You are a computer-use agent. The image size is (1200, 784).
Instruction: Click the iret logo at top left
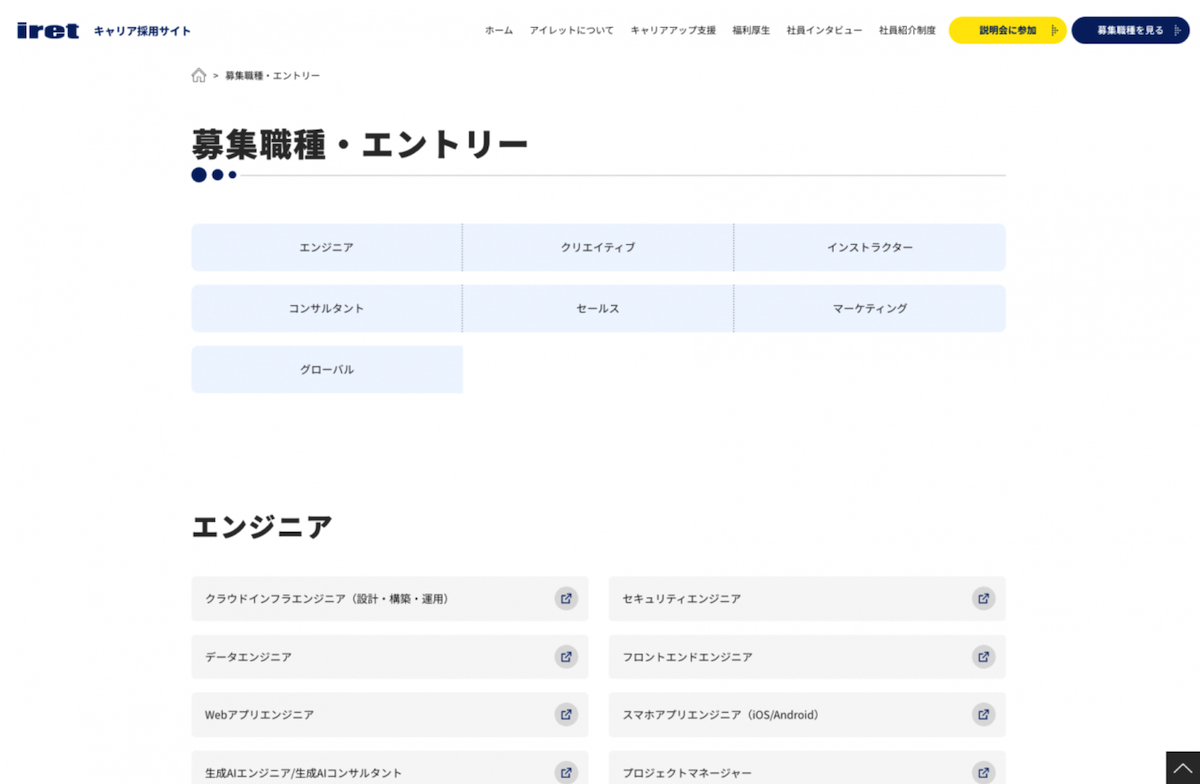(x=47, y=29)
